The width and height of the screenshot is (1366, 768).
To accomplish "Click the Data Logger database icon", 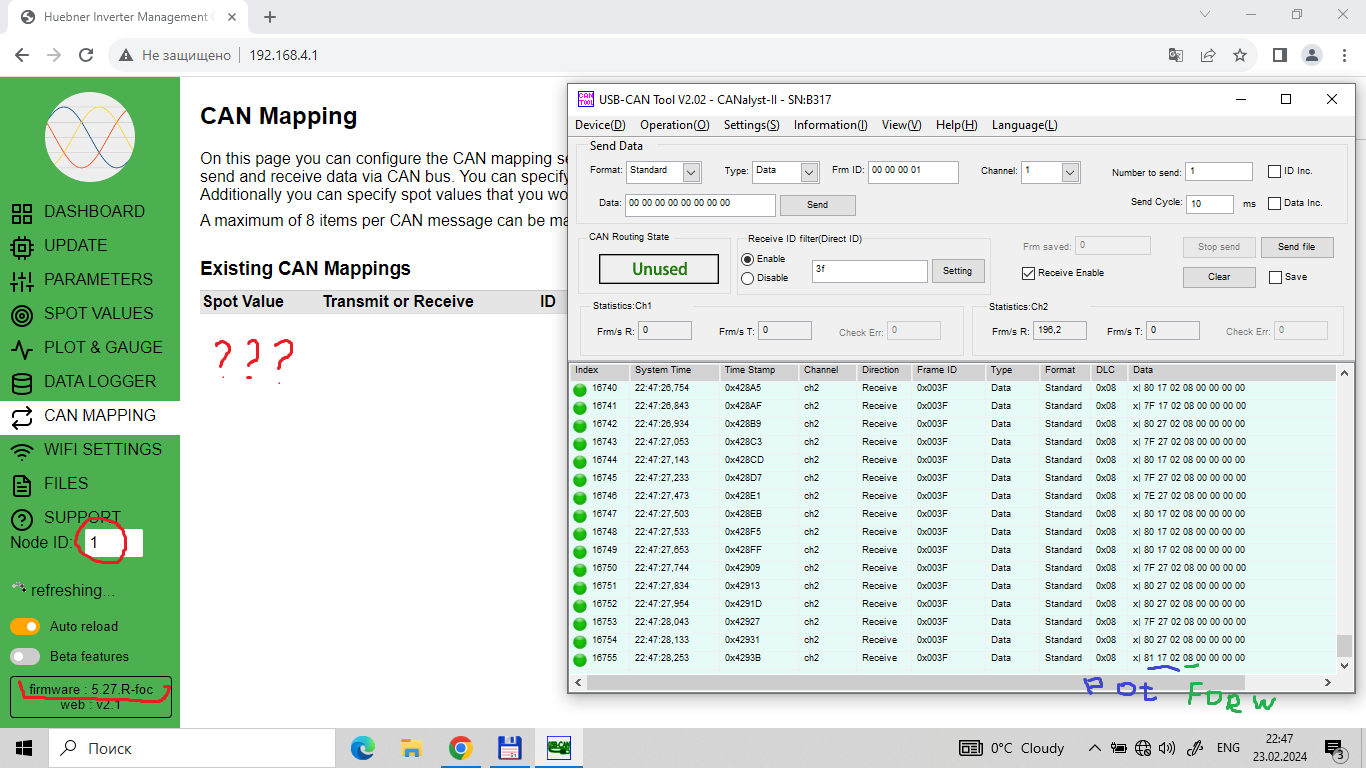I will pos(22,382).
